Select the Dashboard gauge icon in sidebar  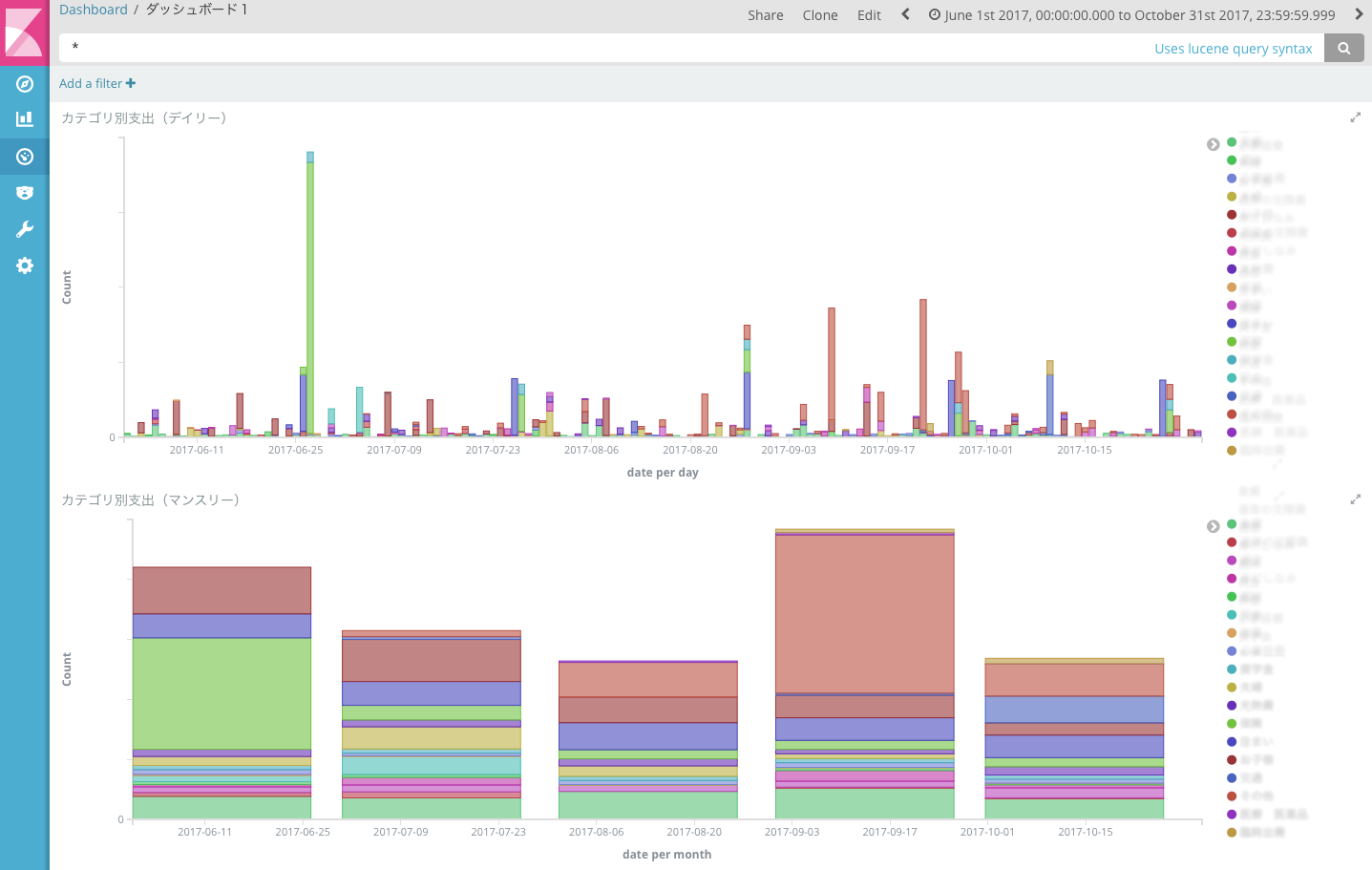click(25, 157)
